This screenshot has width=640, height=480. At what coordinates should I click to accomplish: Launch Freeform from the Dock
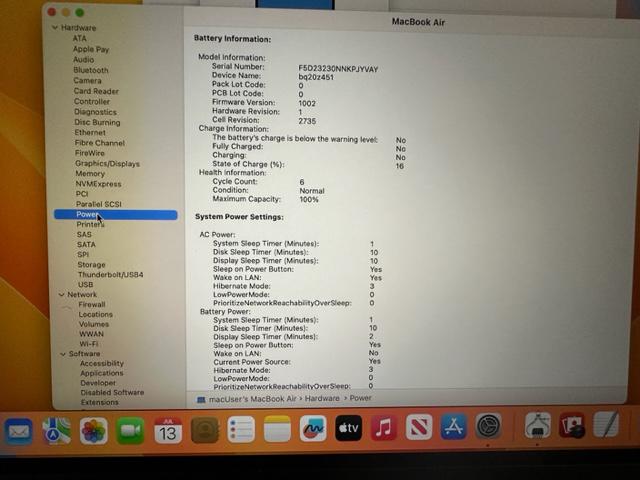coord(313,429)
